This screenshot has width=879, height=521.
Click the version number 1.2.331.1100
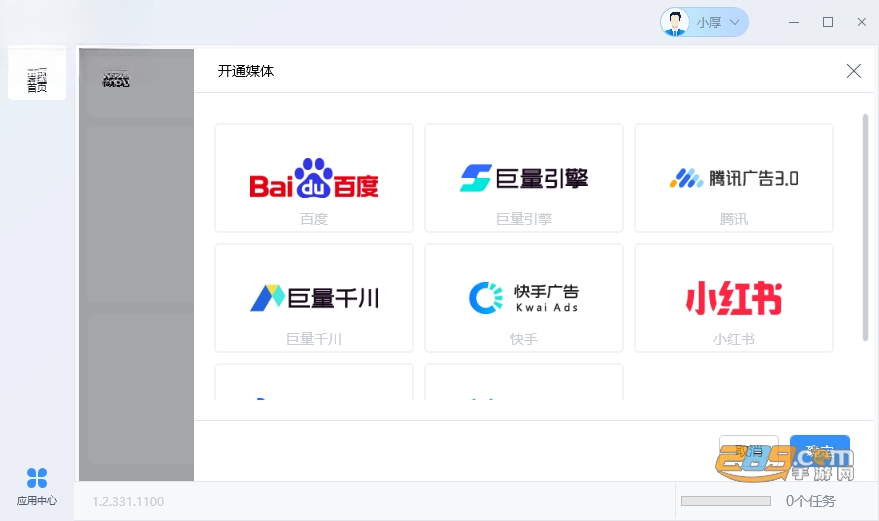point(128,501)
